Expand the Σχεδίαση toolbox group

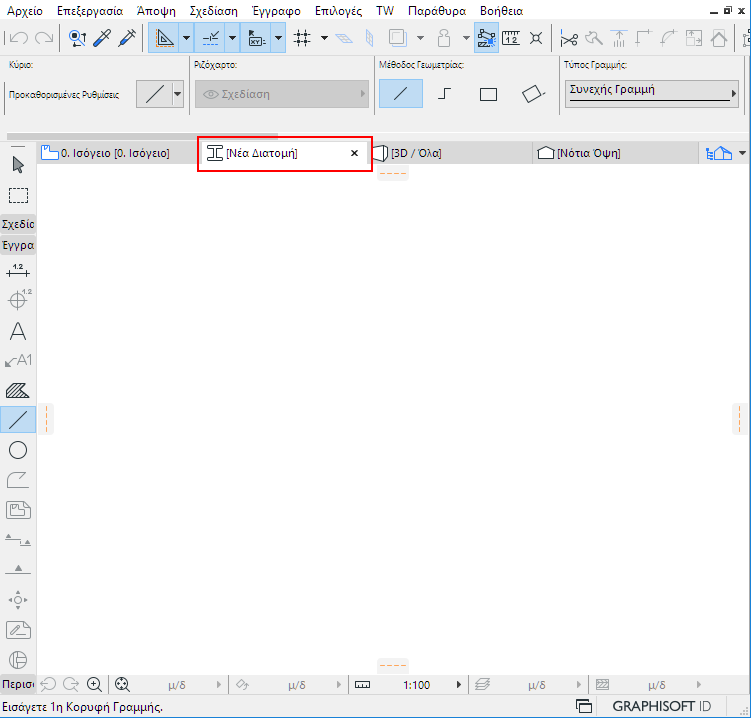18,224
